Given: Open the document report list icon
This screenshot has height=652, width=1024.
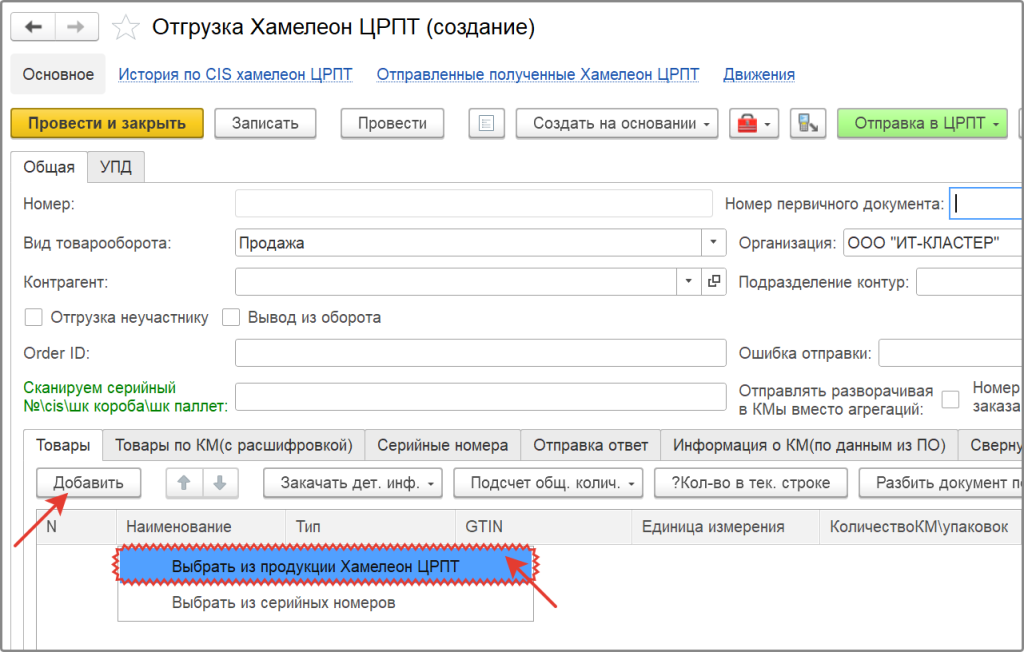Looking at the screenshot, I should 487,123.
